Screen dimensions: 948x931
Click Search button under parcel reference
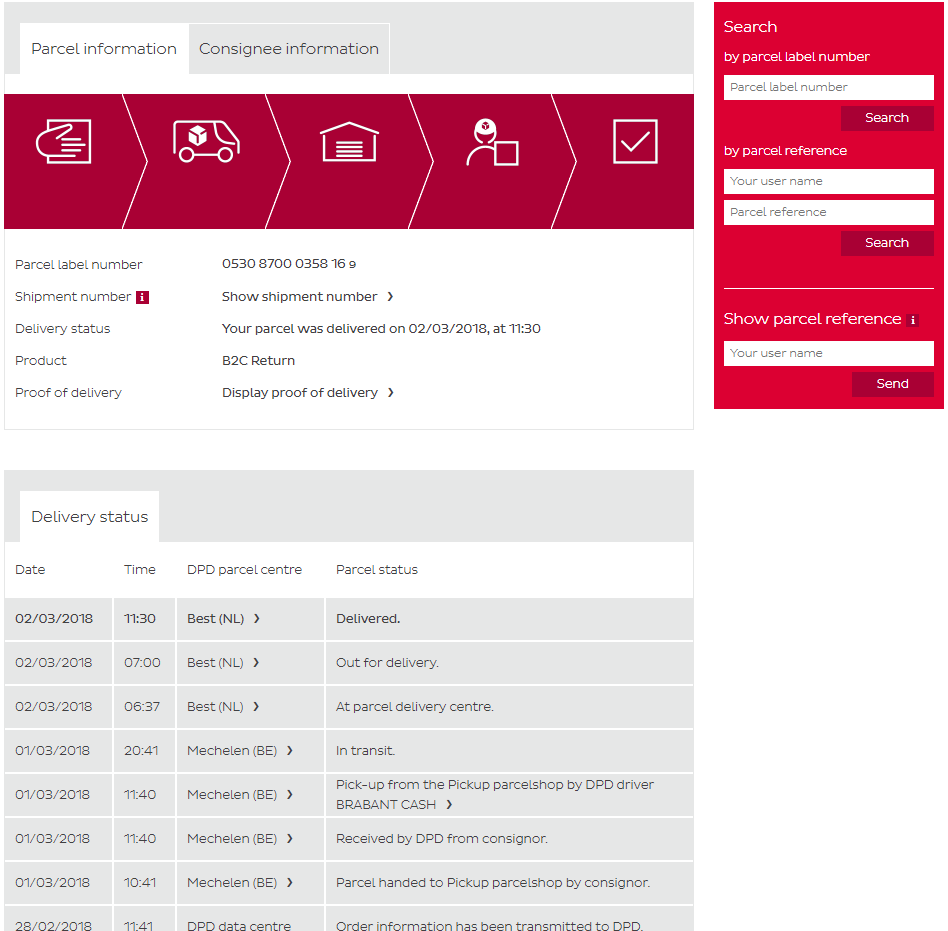click(x=886, y=243)
